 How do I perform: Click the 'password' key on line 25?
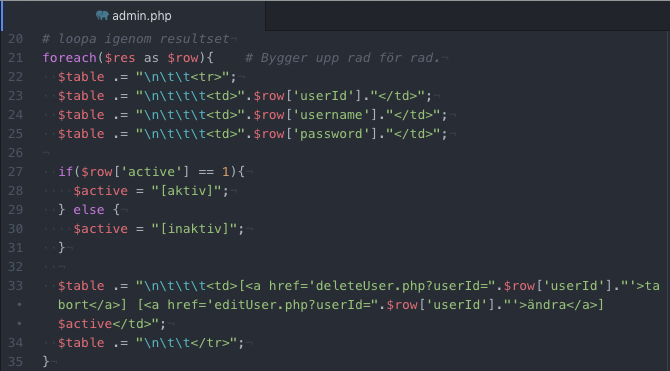[331, 134]
